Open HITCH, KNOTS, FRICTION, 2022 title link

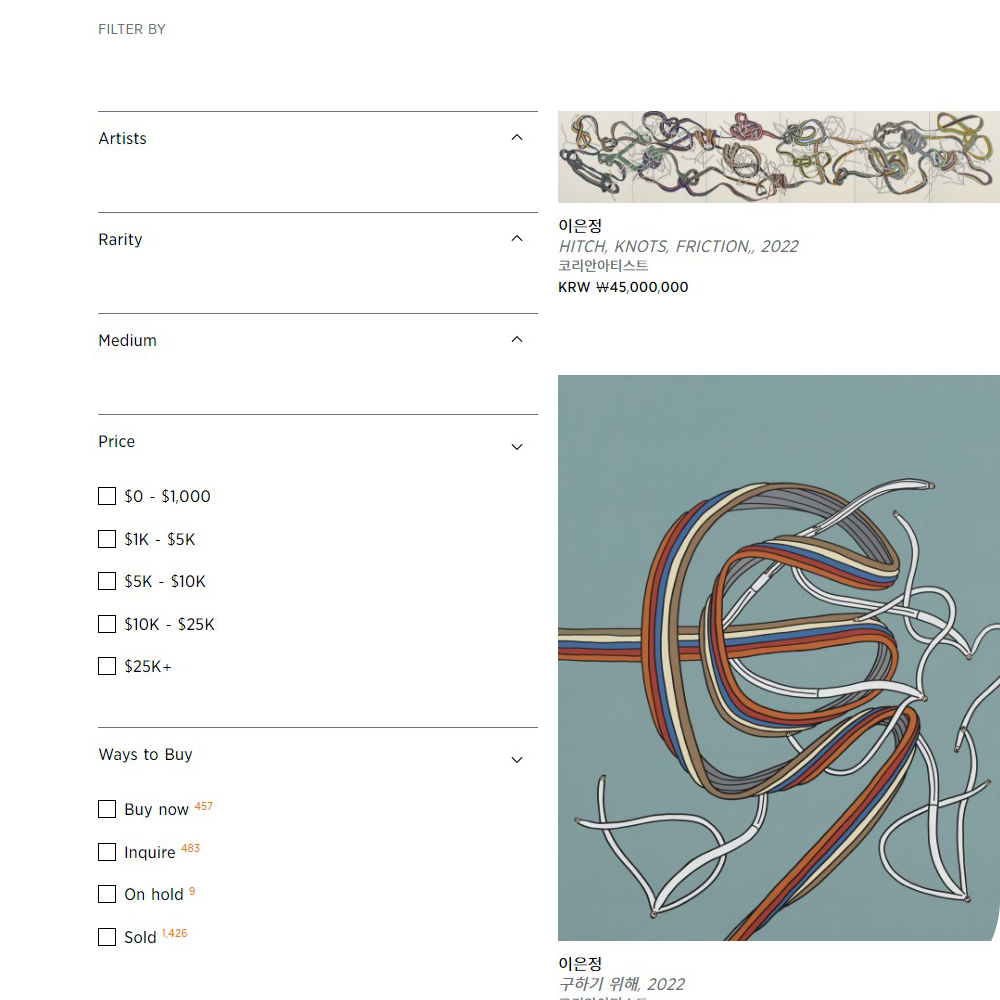coord(678,246)
